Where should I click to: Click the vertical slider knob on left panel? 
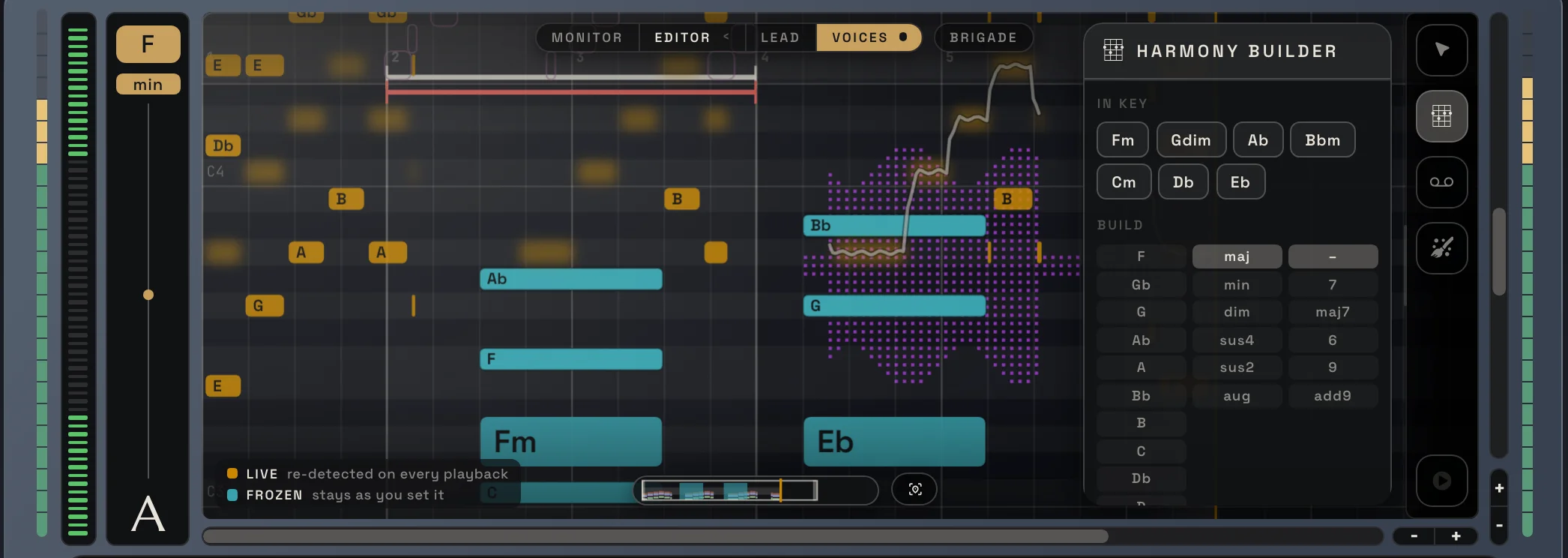click(148, 295)
